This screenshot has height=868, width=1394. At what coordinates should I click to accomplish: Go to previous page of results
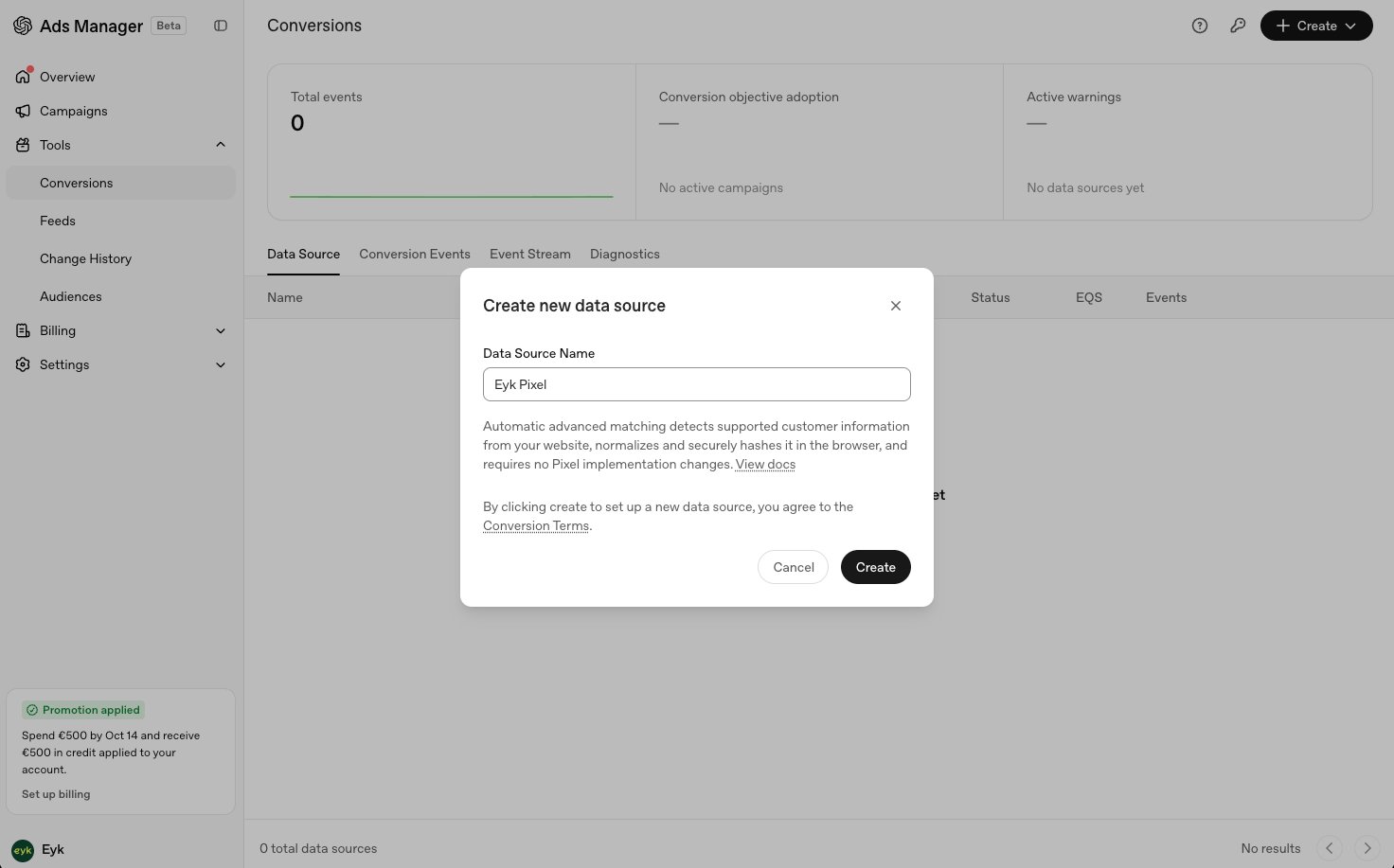coord(1330,848)
